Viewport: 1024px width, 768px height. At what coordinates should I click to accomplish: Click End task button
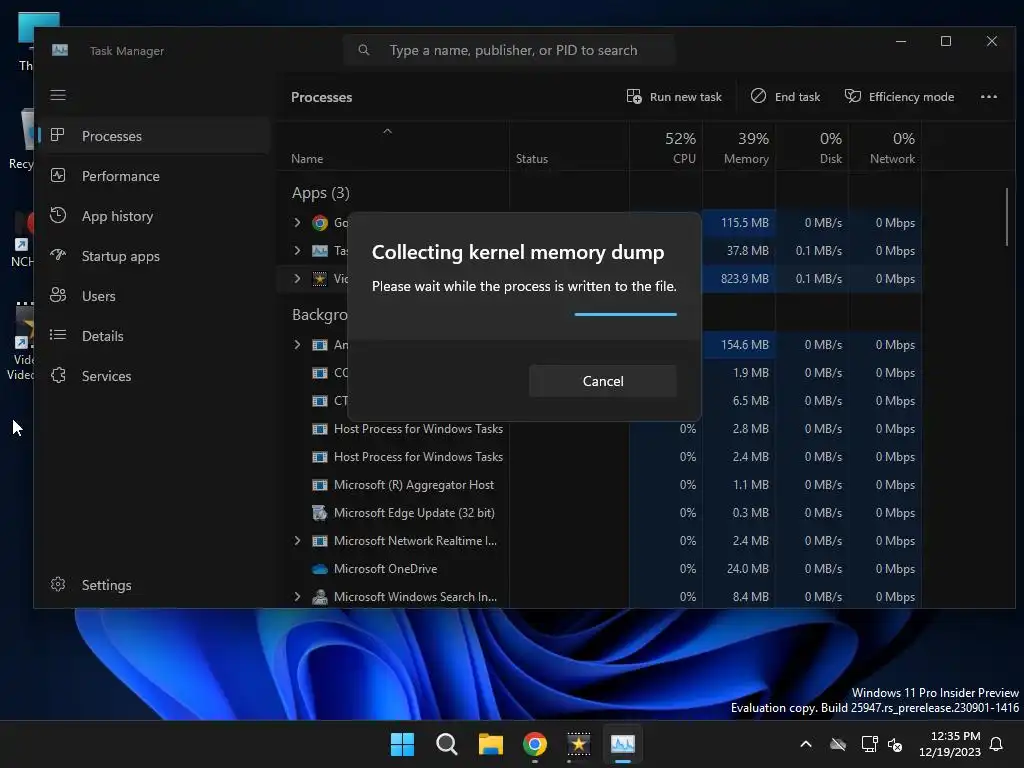point(785,97)
